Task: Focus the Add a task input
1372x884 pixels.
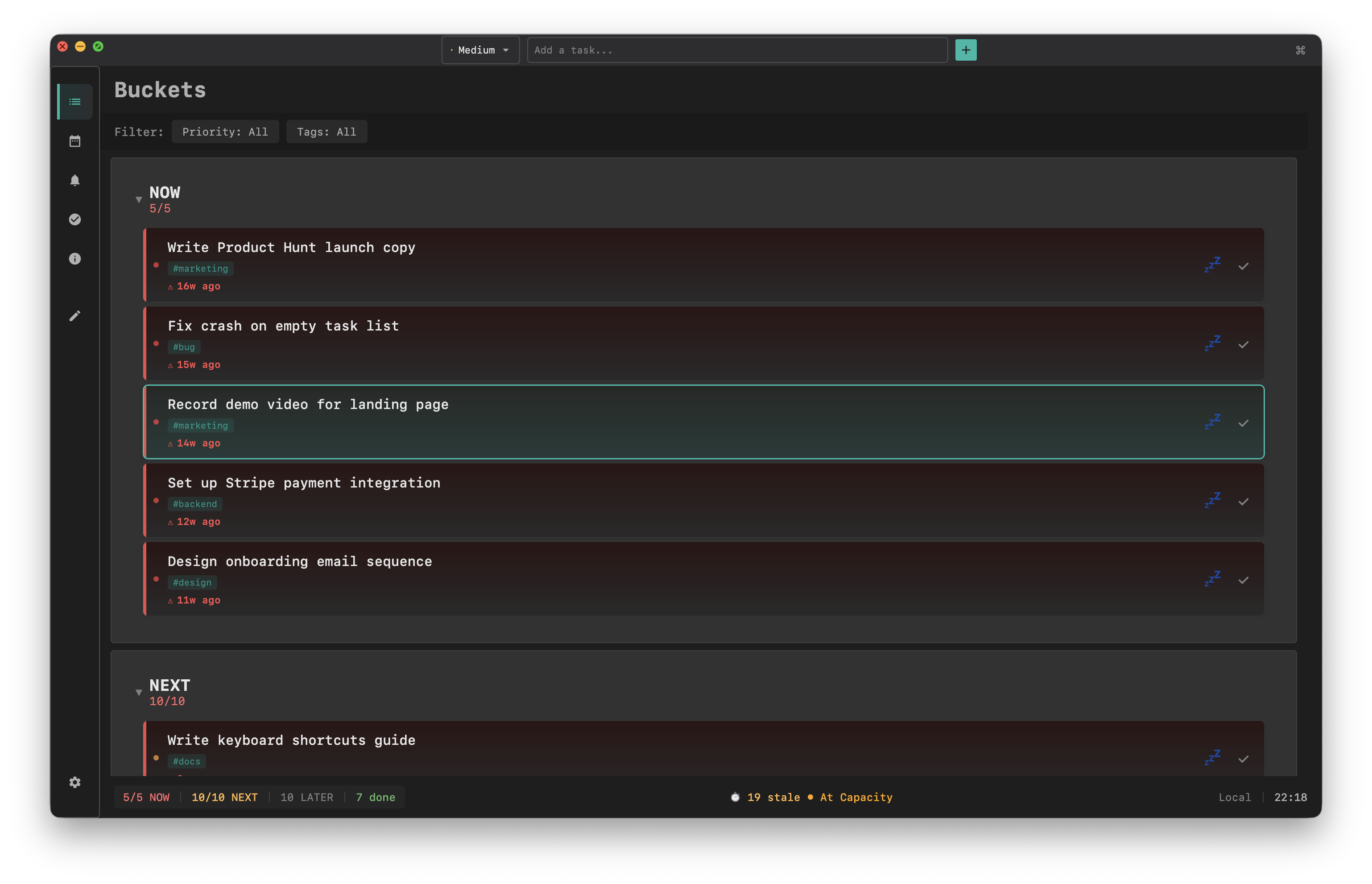Action: (x=737, y=50)
